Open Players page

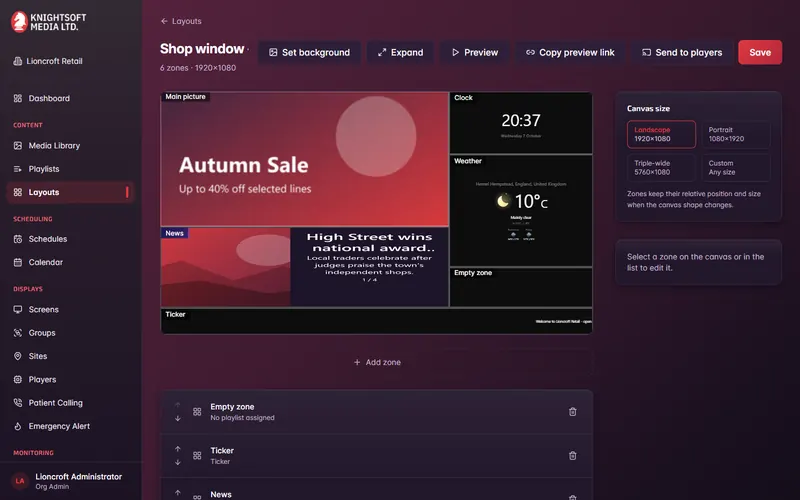(x=42, y=380)
